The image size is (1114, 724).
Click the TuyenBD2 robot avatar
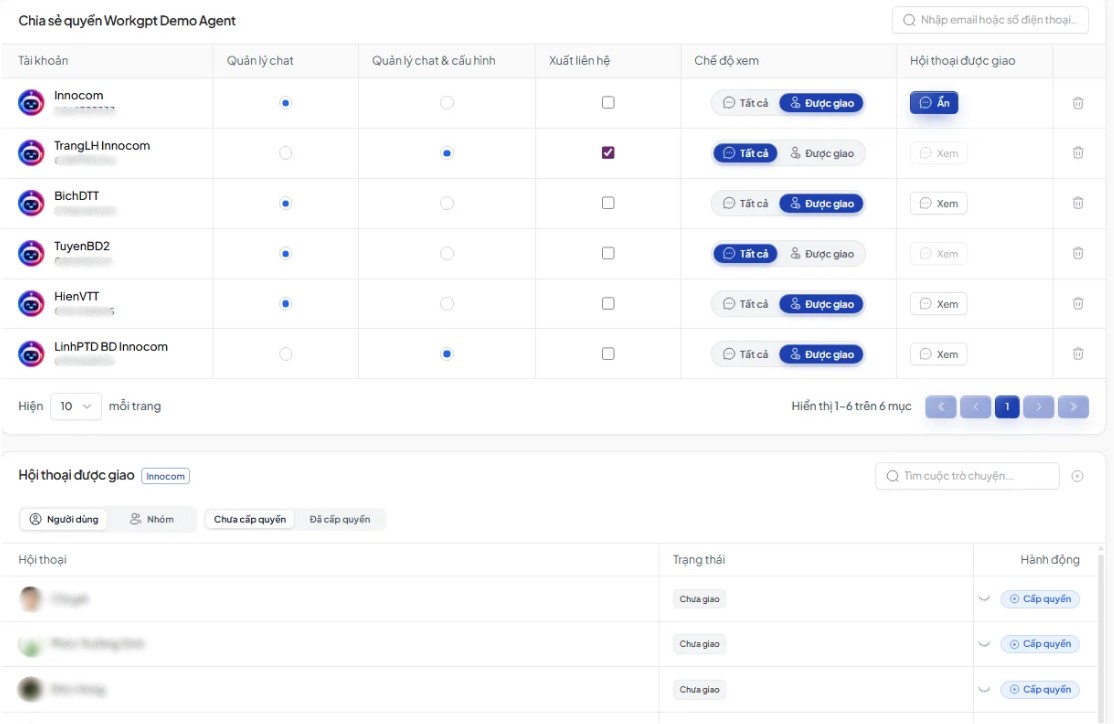click(x=31, y=254)
